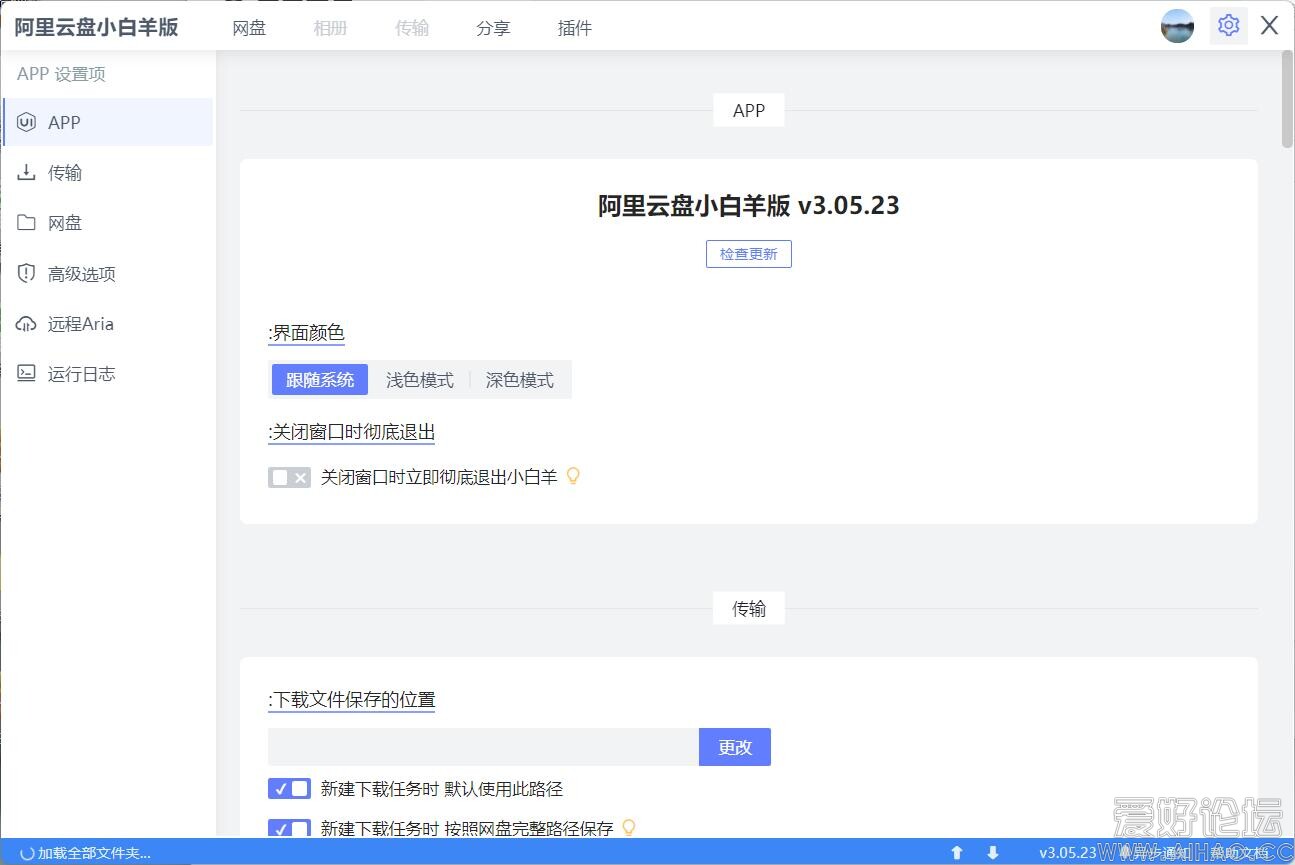Select 浅色模式 color mode
The width and height of the screenshot is (1295, 865).
coord(420,380)
